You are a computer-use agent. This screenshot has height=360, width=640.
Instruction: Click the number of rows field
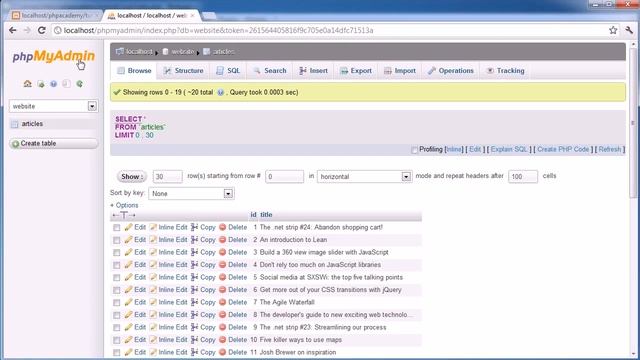click(167, 176)
